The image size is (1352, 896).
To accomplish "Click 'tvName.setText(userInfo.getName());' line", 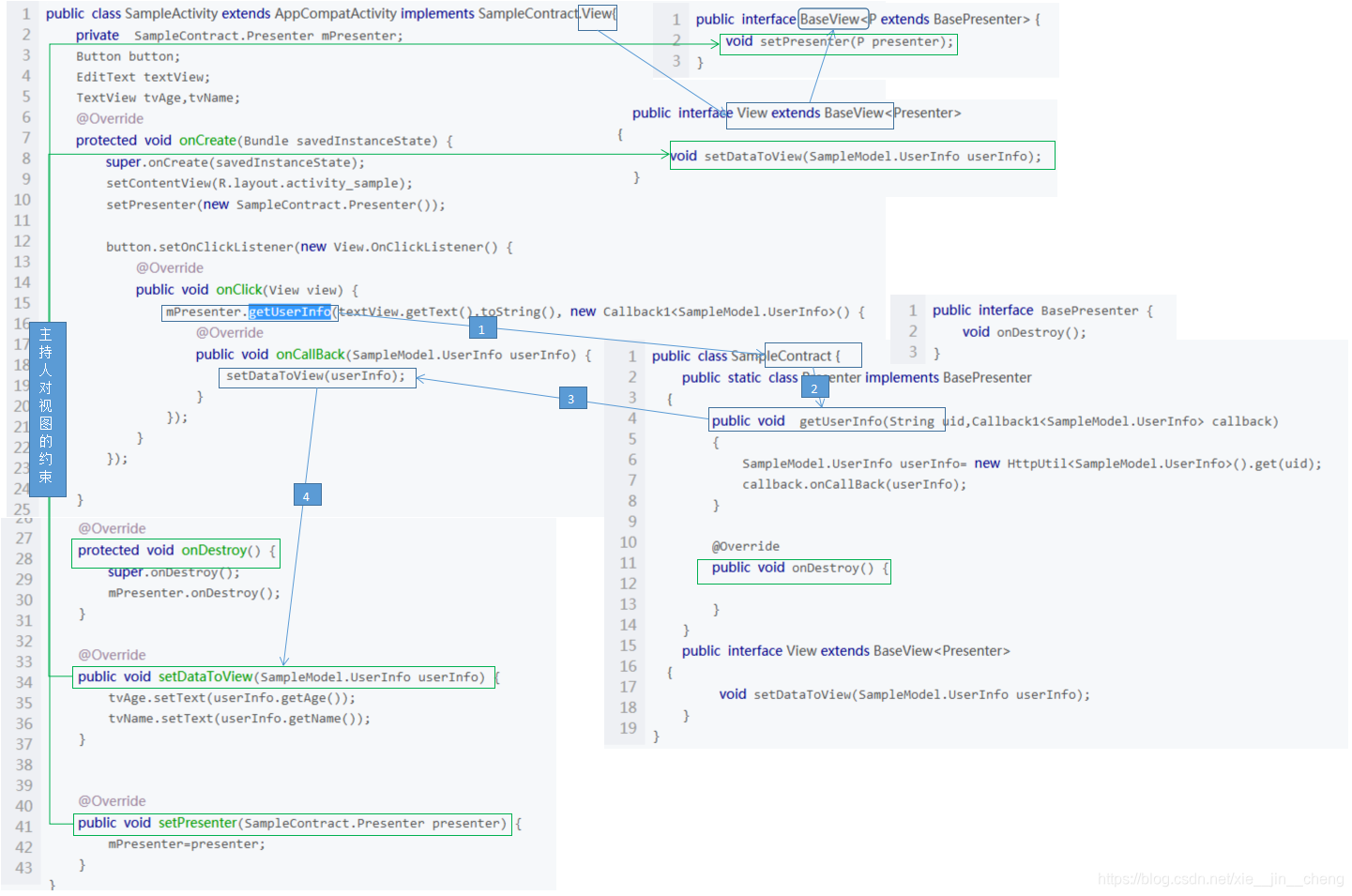I will [239, 719].
